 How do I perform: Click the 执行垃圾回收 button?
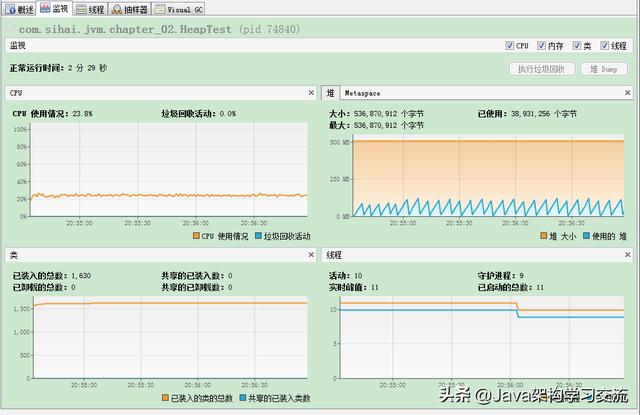[542, 69]
